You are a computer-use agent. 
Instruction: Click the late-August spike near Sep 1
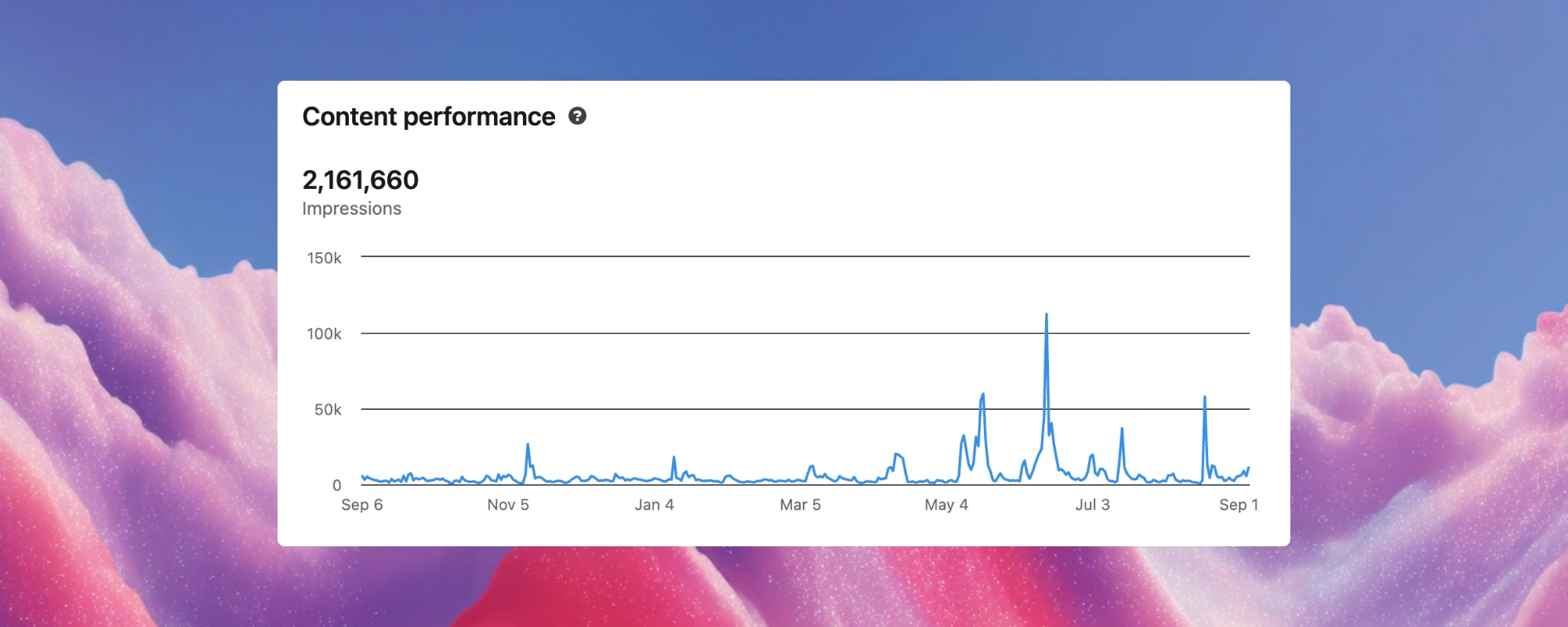coord(1205,398)
